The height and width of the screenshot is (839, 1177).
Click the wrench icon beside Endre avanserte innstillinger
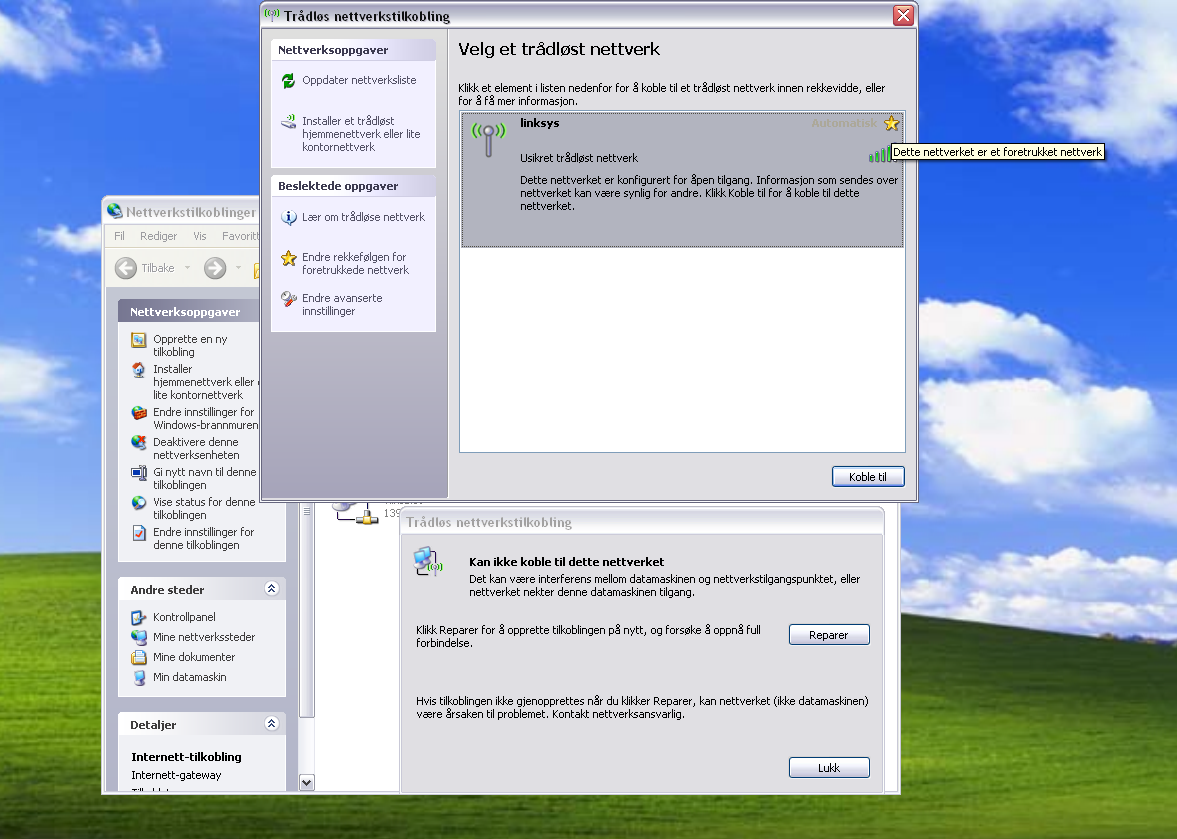point(288,299)
